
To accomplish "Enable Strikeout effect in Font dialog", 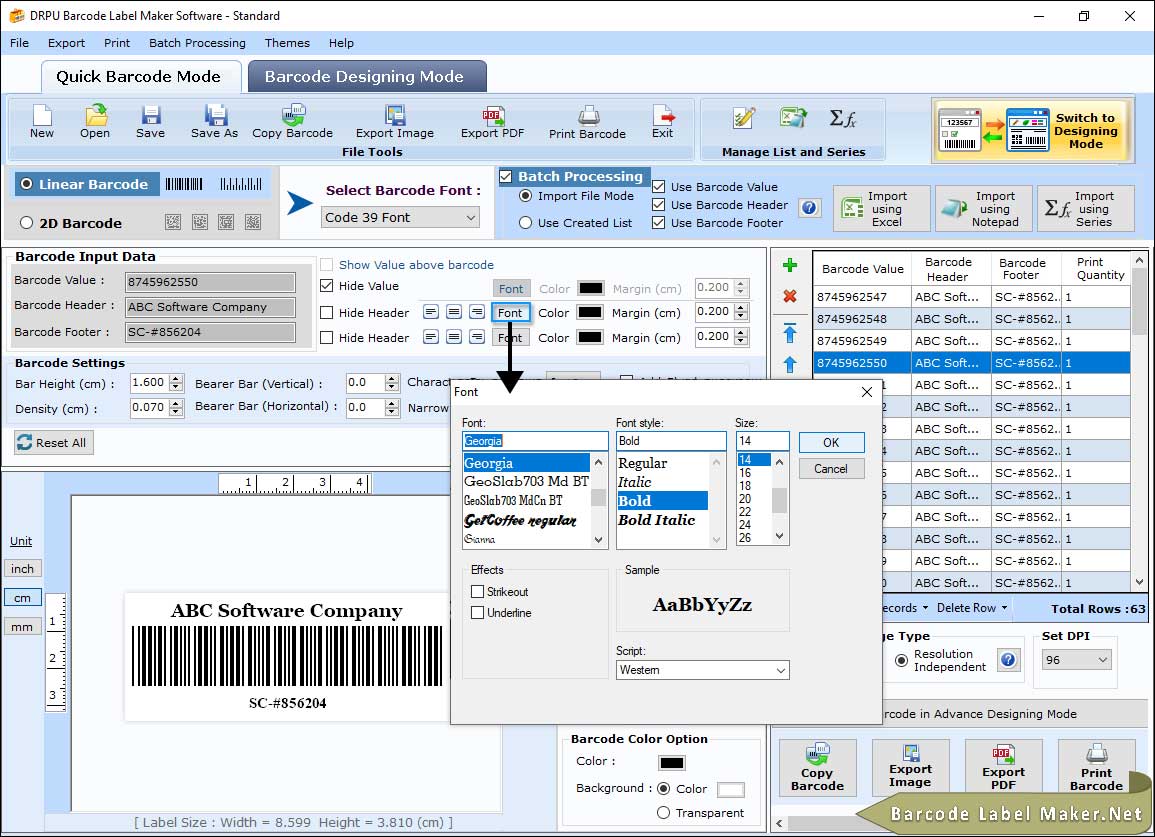I will pos(477,592).
